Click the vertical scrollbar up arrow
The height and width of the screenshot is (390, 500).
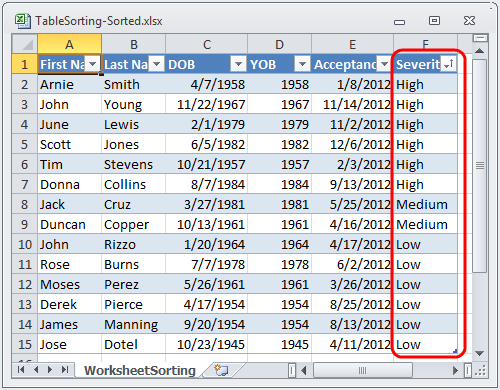click(480, 51)
